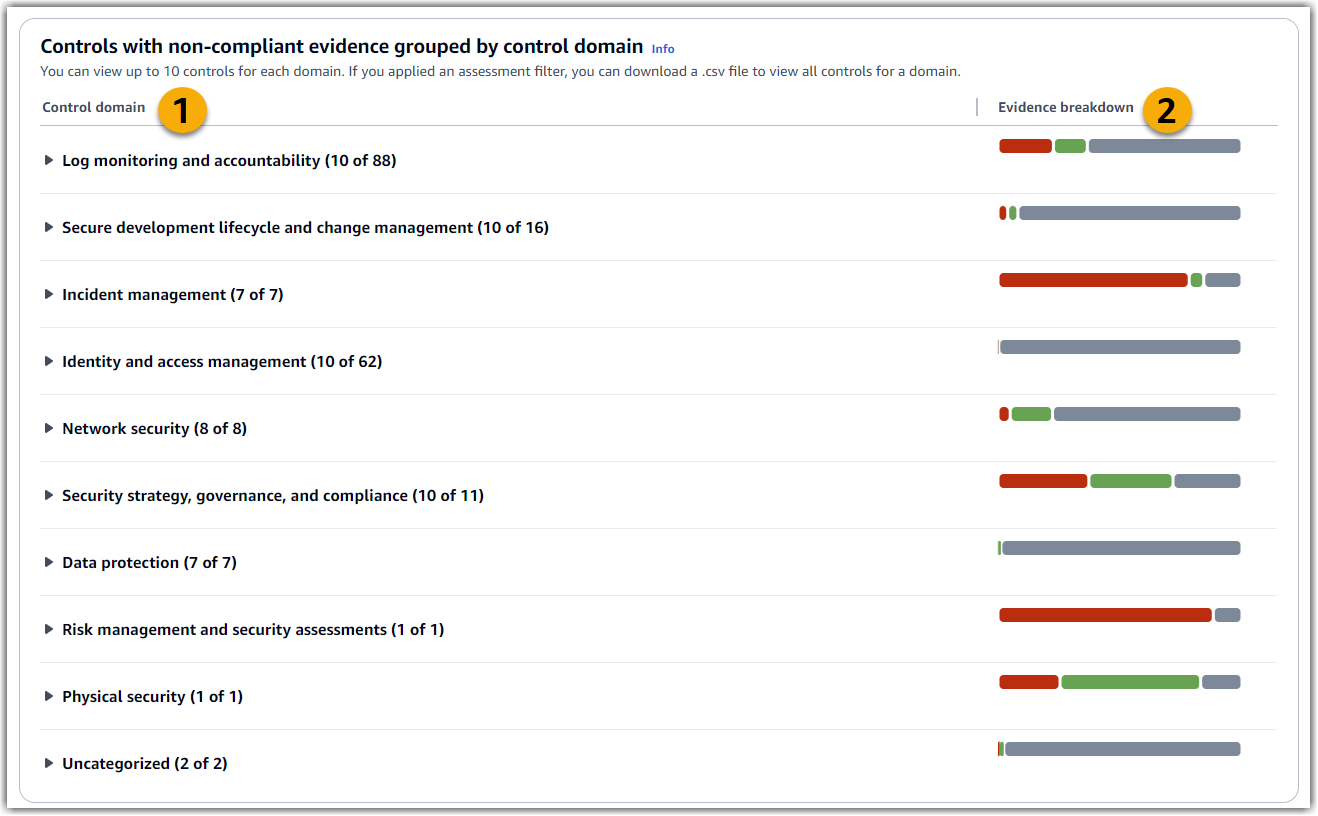Expand the Identity and access management domain
The image size is (1318, 816).
tap(49, 361)
